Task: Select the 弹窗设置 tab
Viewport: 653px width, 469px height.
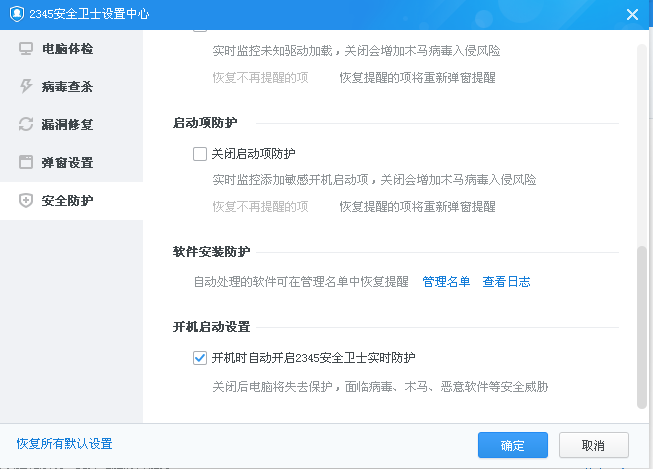Action: click(x=71, y=162)
